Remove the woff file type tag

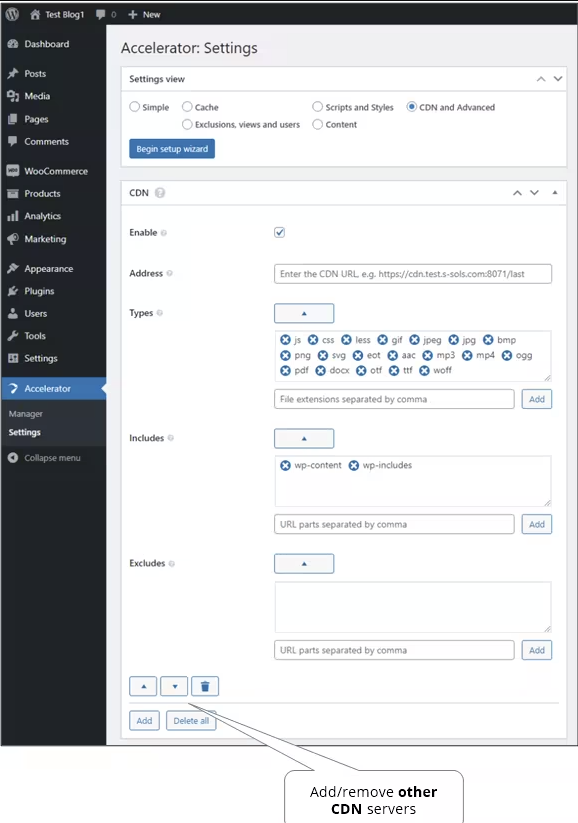pyautogui.click(x=424, y=371)
